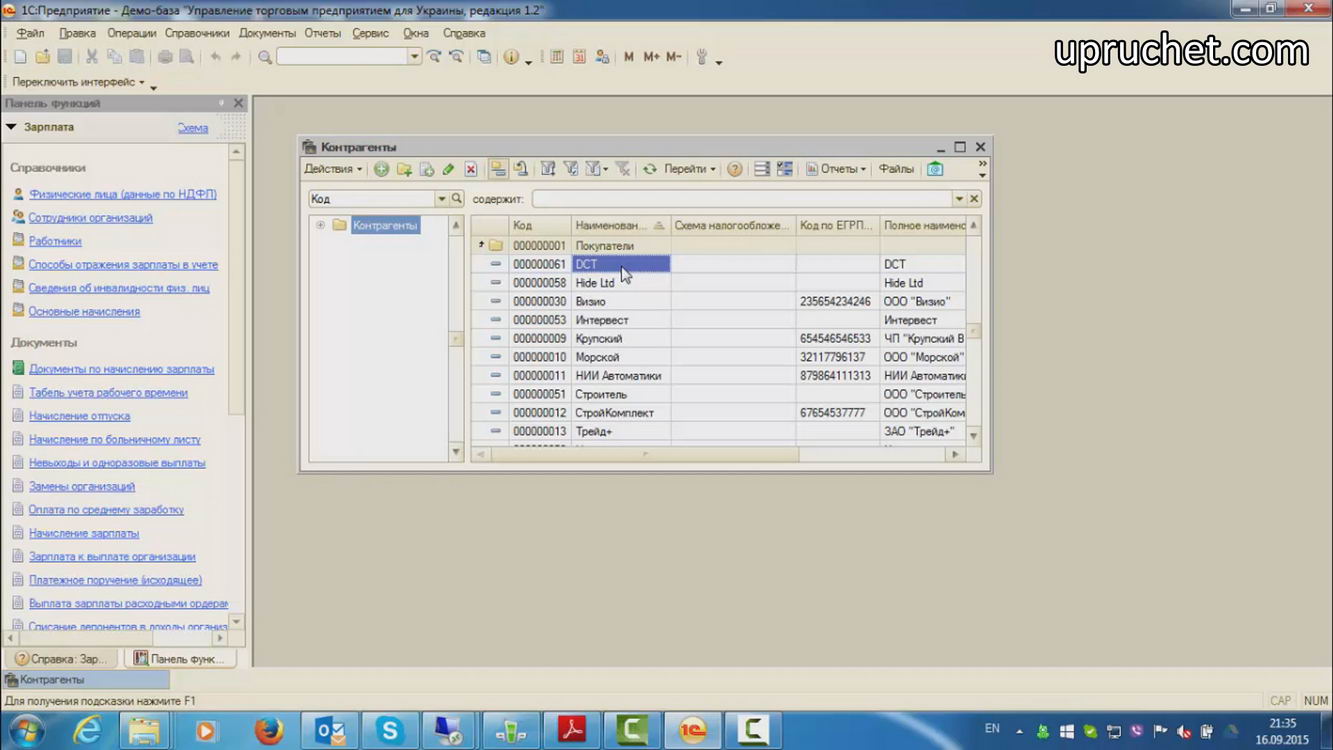1333x750 pixels.
Task: Open the Сервис menu
Action: point(370,33)
